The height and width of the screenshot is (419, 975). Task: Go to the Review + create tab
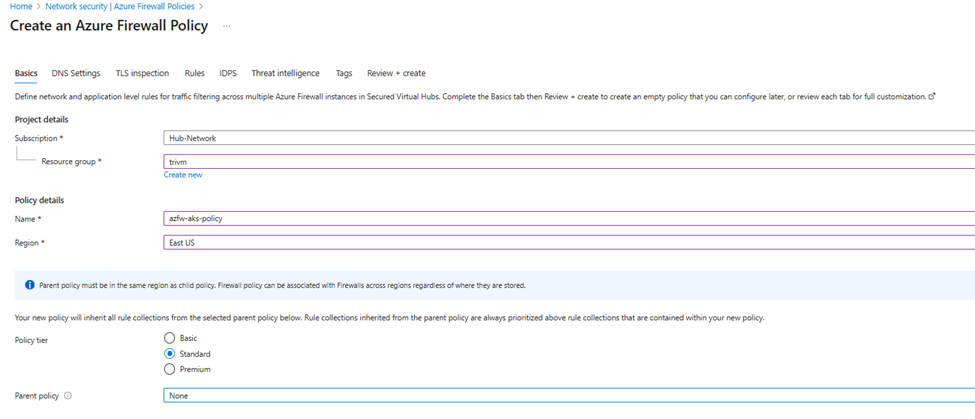pos(396,73)
